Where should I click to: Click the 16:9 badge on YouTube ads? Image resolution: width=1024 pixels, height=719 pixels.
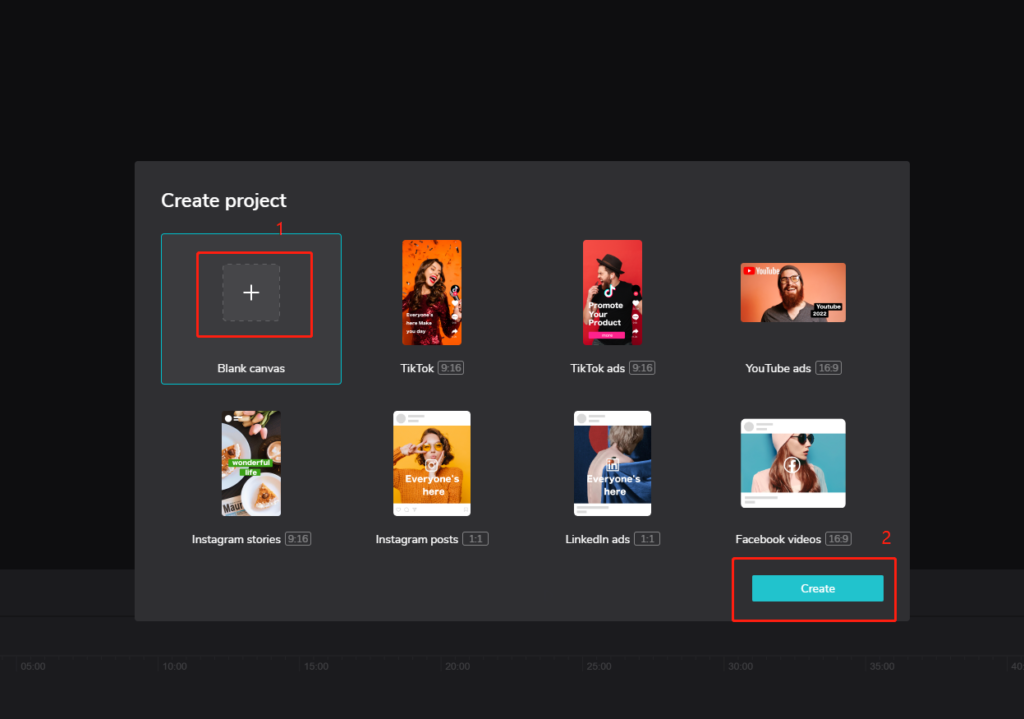tap(828, 367)
